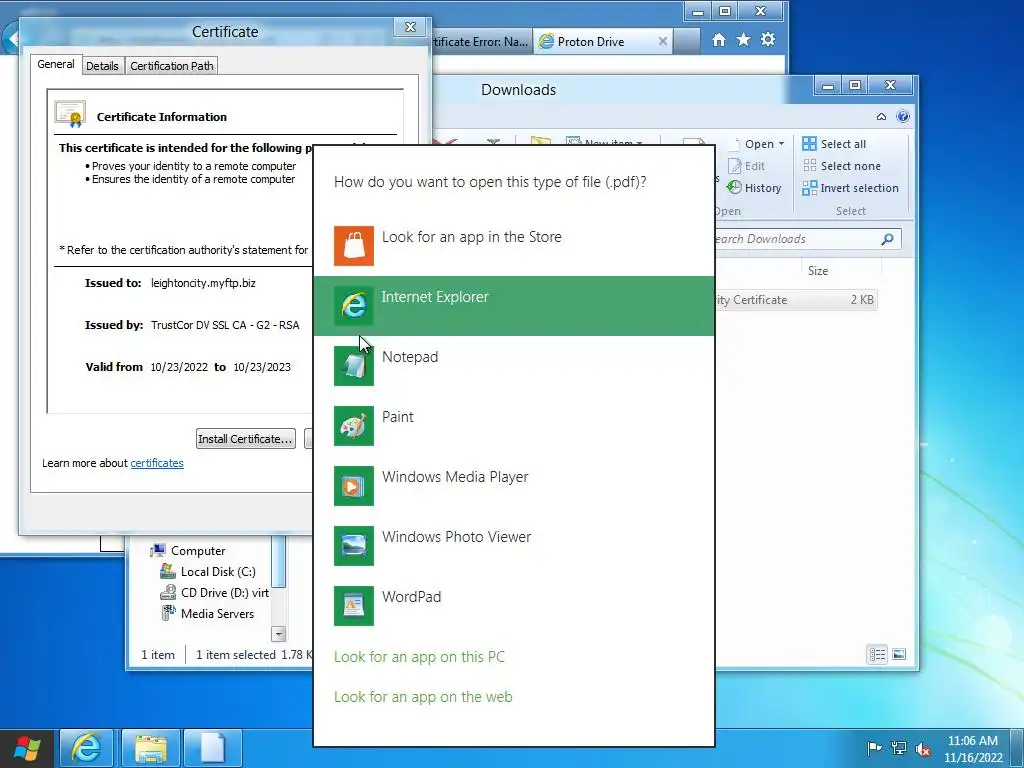Screen dimensions: 1024x768
Task: Choose Windows Photo Viewer icon
Action: [x=353, y=546]
